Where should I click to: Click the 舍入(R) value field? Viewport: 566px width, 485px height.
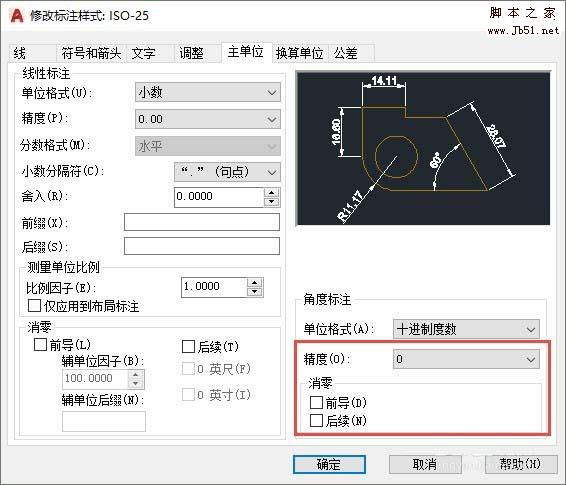[219, 197]
